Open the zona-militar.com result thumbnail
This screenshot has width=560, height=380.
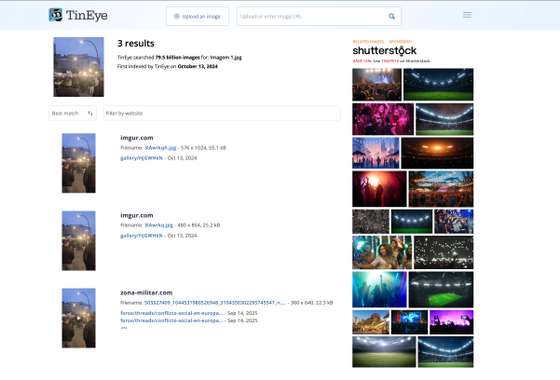[79, 318]
